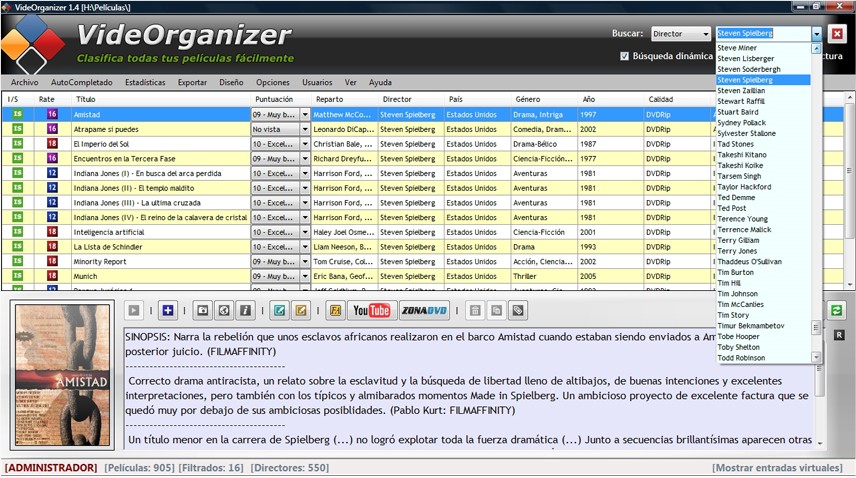The width and height of the screenshot is (856, 478).
Task: Select the Inteligencia artificial title row
Action: click(x=160, y=232)
